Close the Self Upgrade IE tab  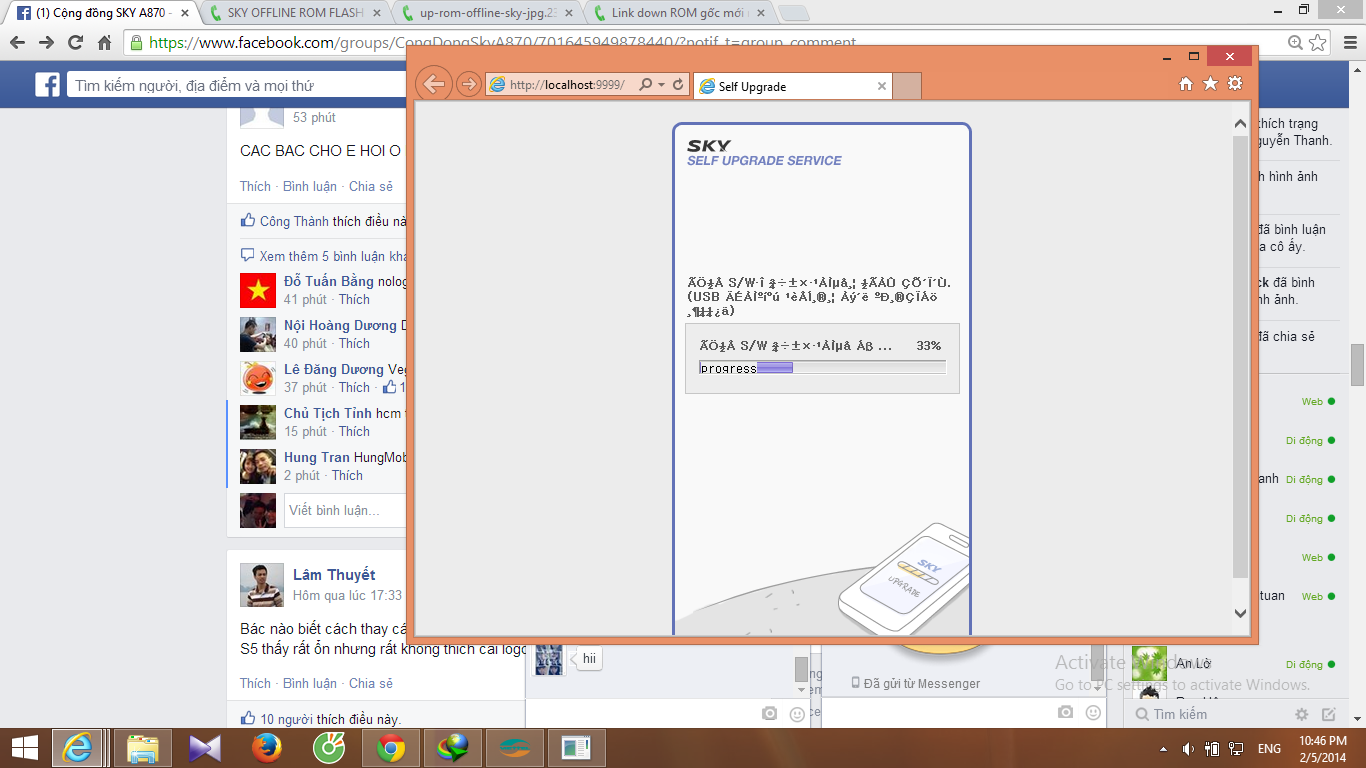(881, 87)
